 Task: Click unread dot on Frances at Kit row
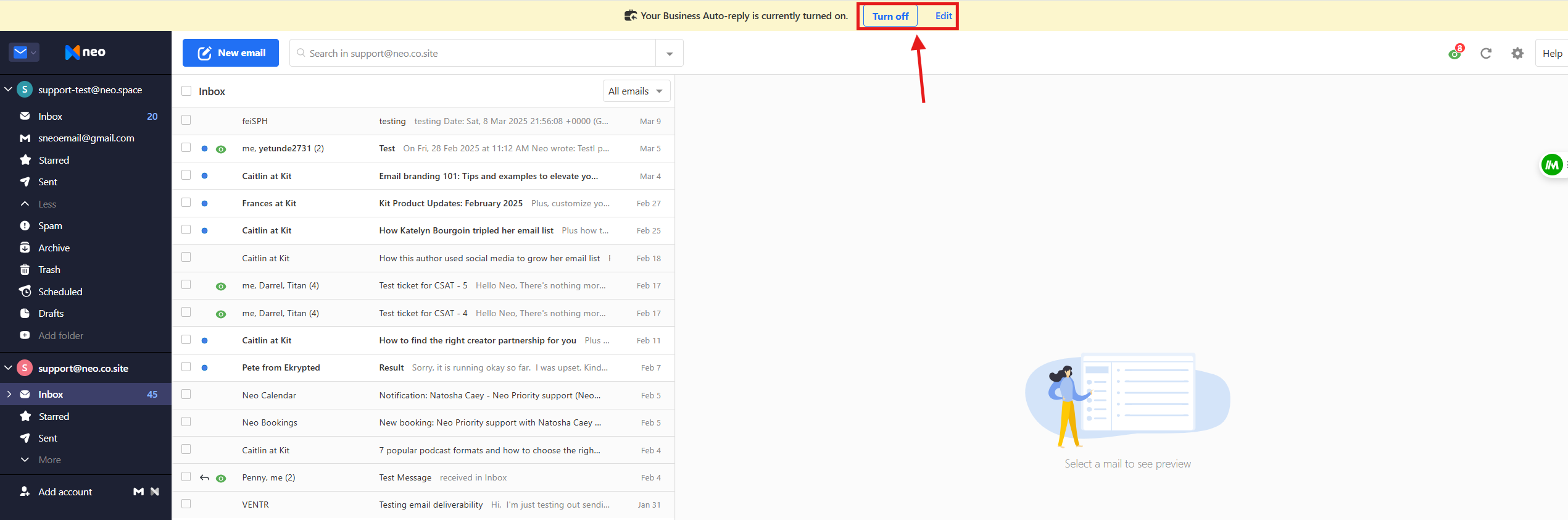205,203
